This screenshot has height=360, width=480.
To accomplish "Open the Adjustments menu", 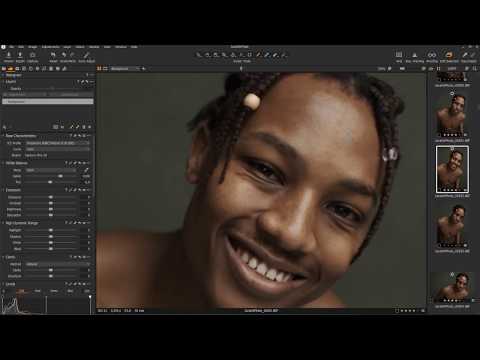I will coord(50,47).
